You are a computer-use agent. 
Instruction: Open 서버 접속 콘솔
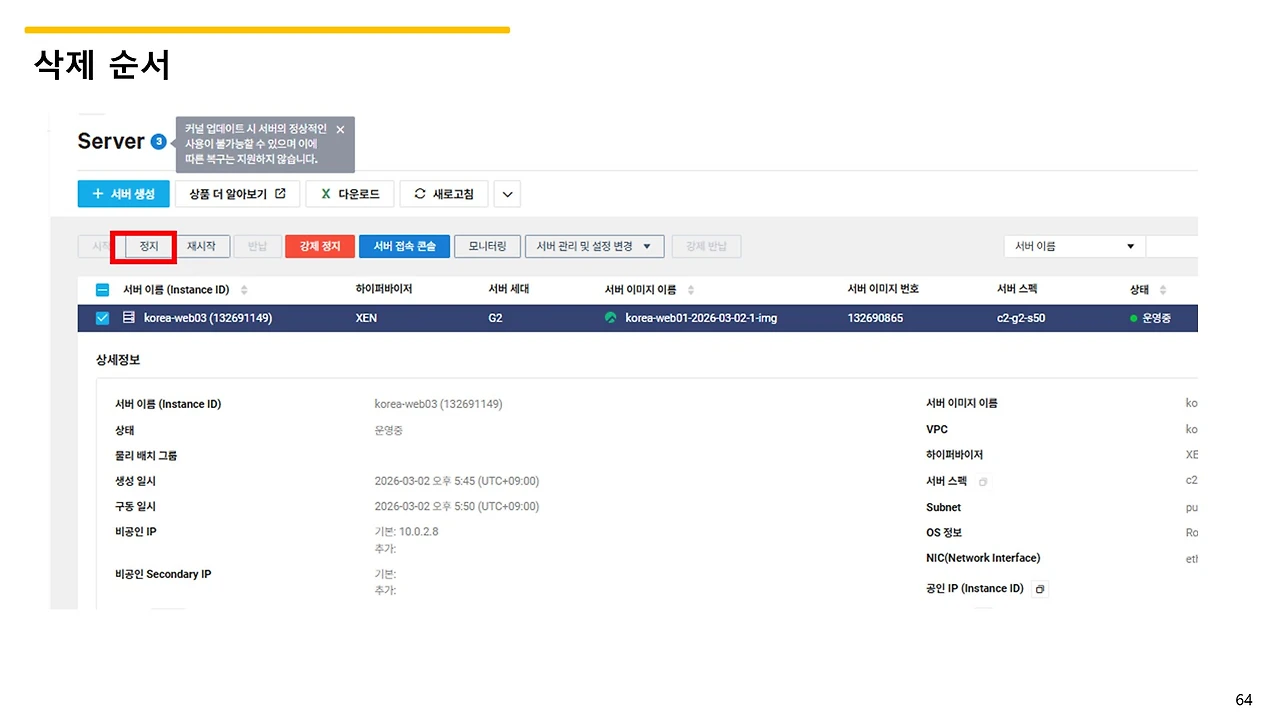pyautogui.click(x=404, y=246)
